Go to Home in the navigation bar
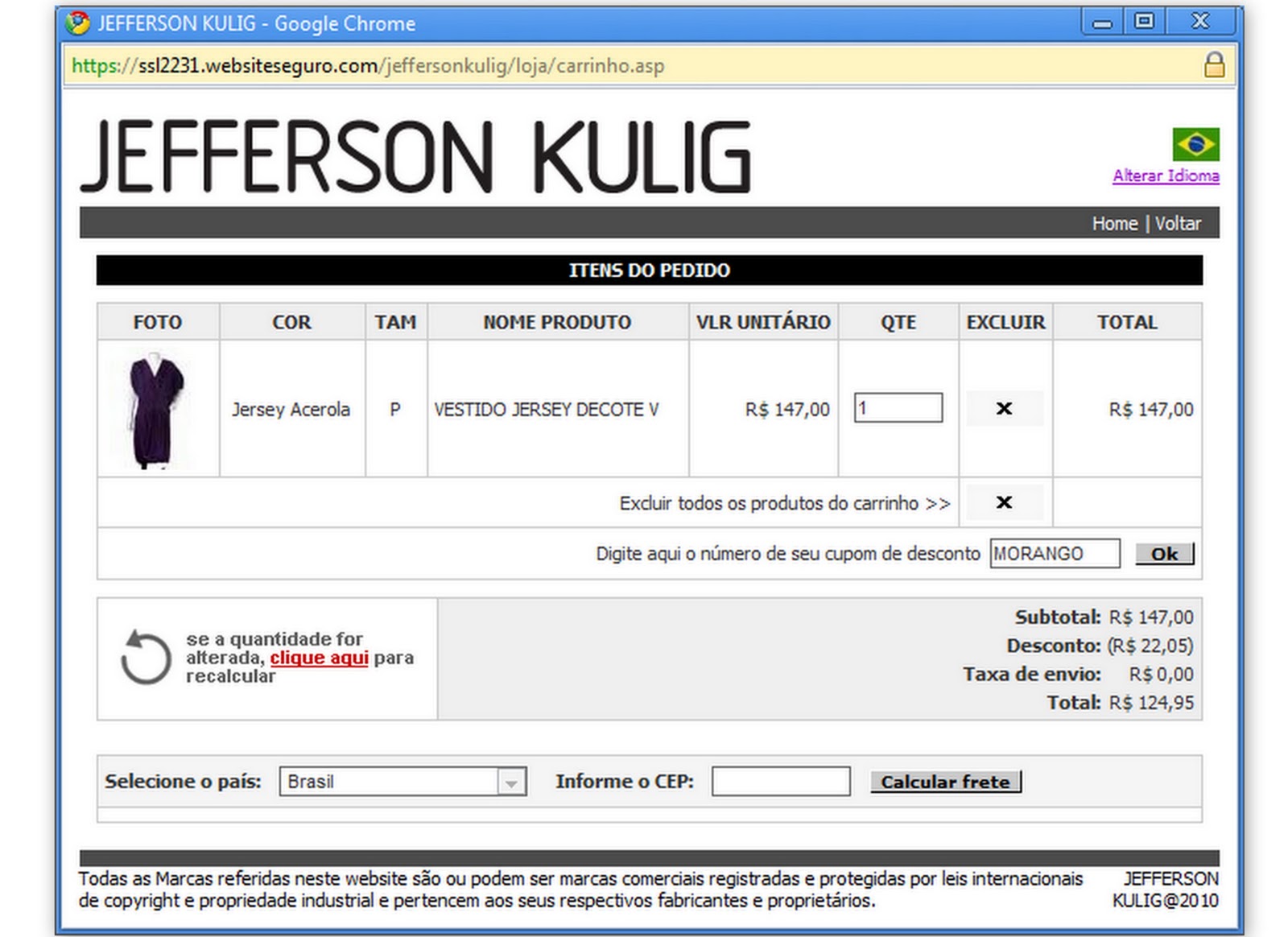This screenshot has height=937, width=1288. (1115, 223)
